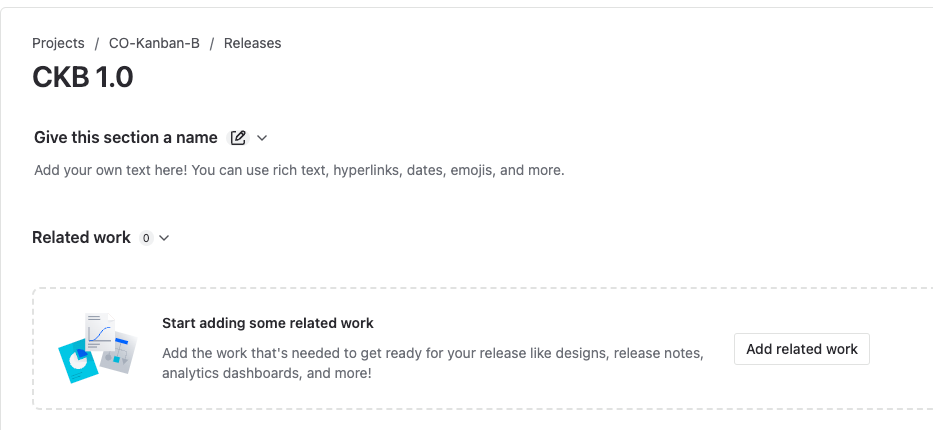Click the empty state description about release notes
This screenshot has width=933, height=430.
(x=433, y=363)
